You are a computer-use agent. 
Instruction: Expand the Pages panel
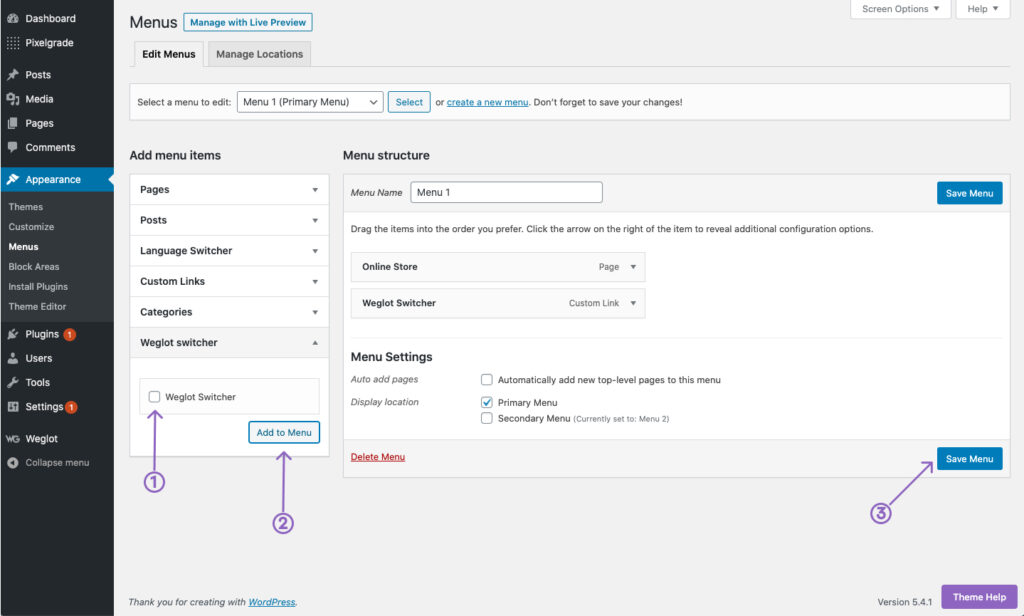[x=229, y=189]
